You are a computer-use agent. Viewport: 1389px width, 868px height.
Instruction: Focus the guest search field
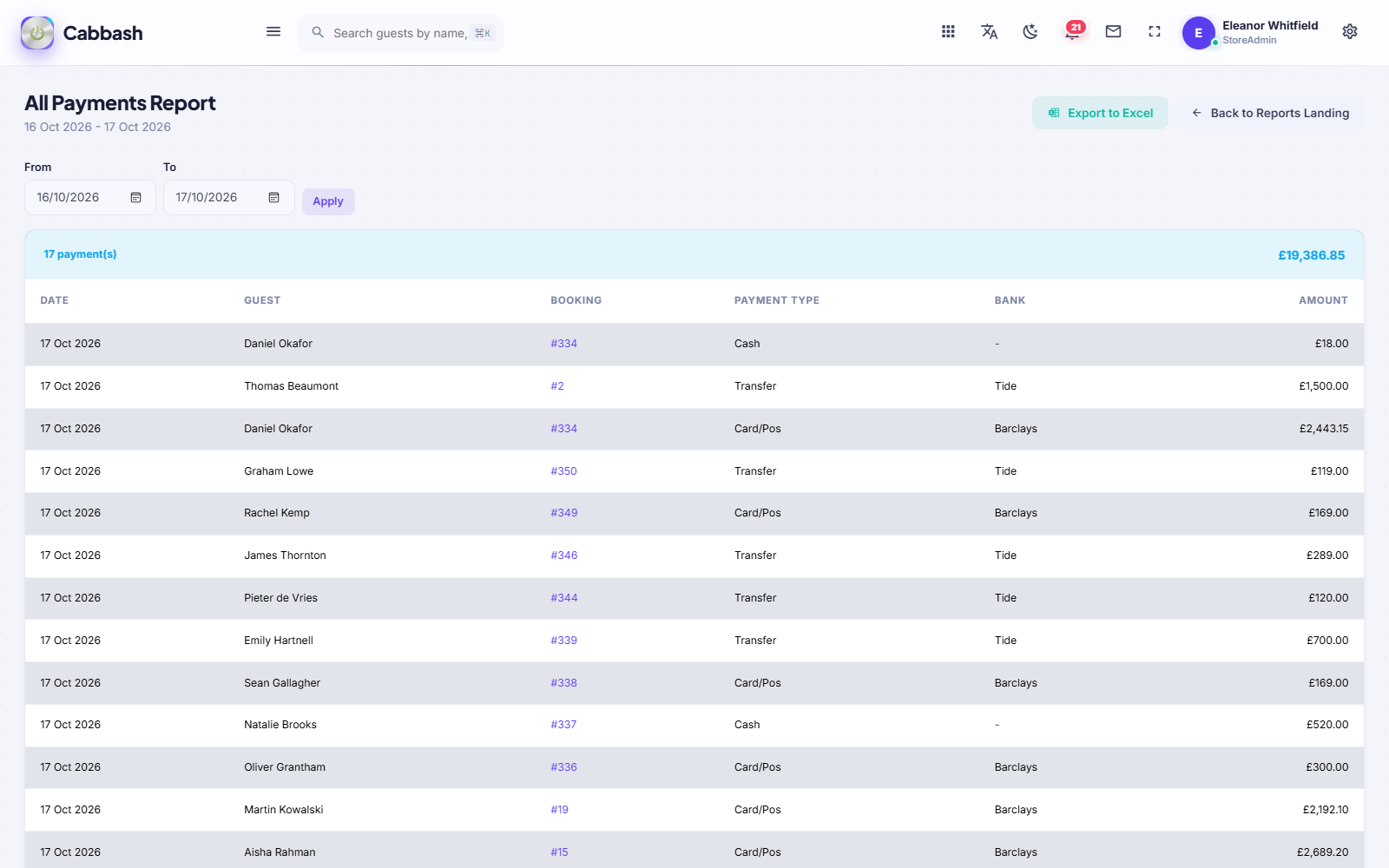[401, 33]
